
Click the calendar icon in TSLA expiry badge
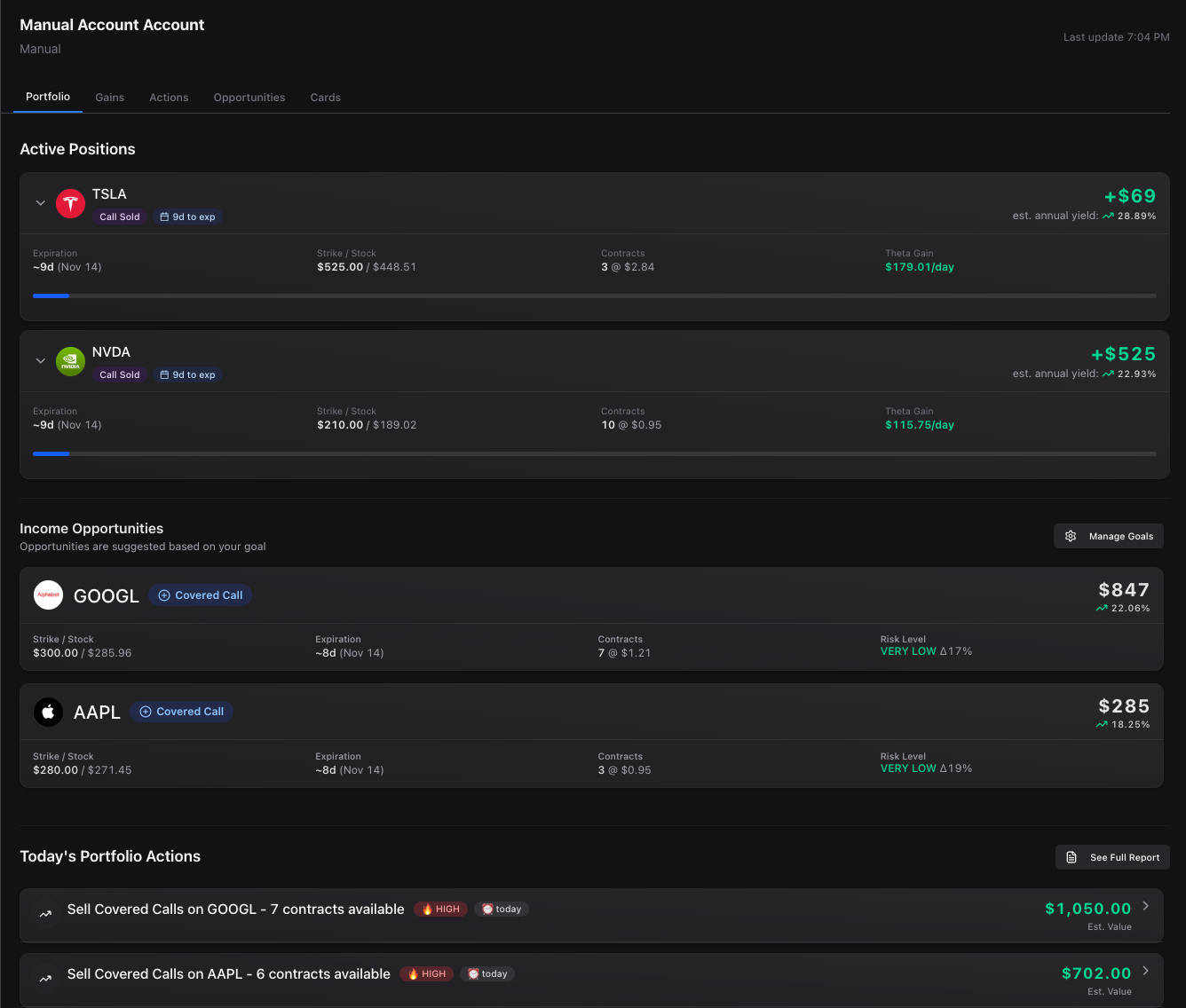click(164, 217)
